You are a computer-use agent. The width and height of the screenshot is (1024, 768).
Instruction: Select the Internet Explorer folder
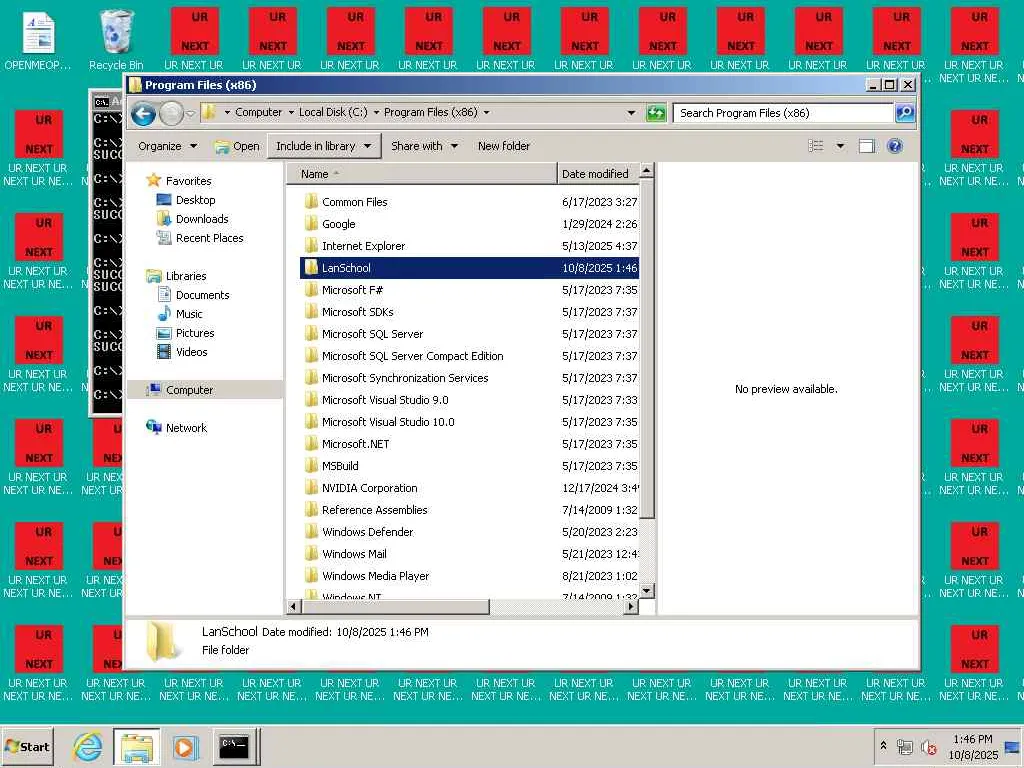tap(363, 246)
